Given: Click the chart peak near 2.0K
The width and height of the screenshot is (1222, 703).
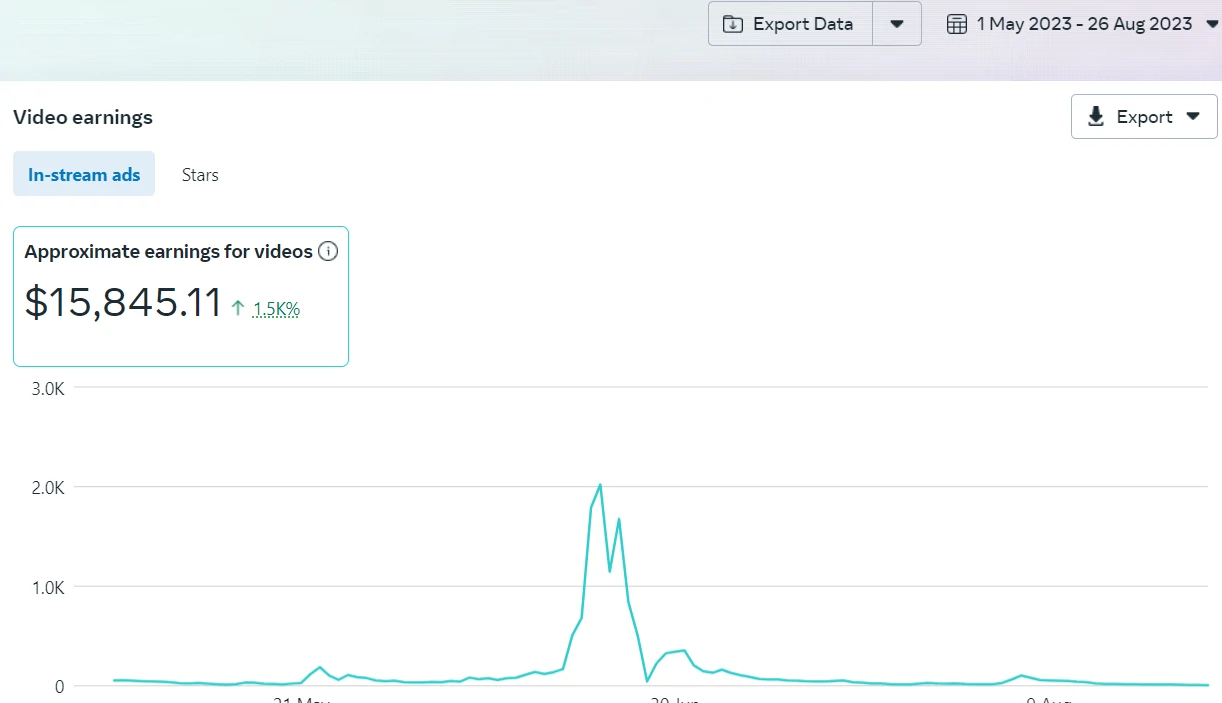Looking at the screenshot, I should click(599, 485).
